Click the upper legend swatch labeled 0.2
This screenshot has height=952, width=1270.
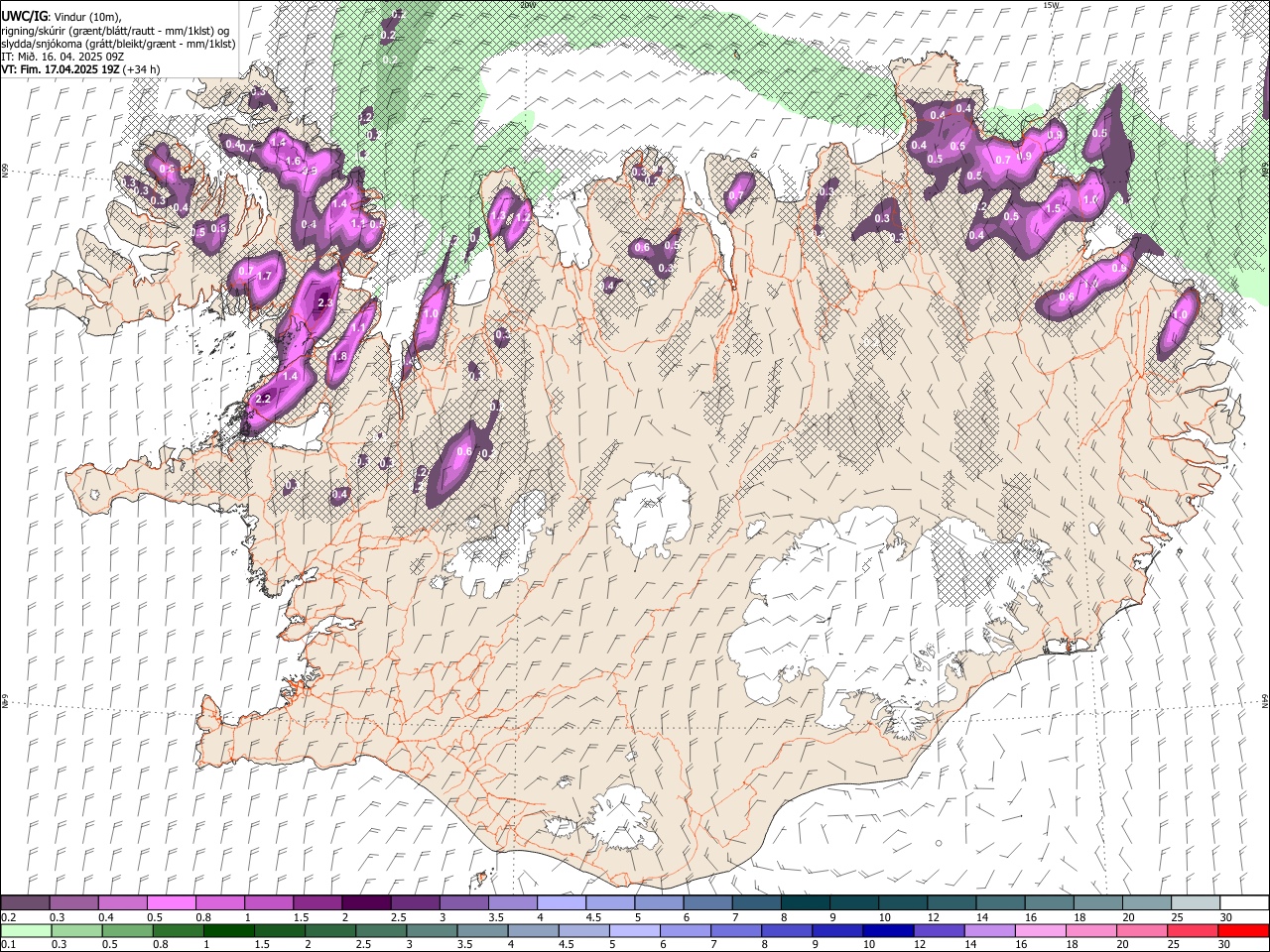25,903
